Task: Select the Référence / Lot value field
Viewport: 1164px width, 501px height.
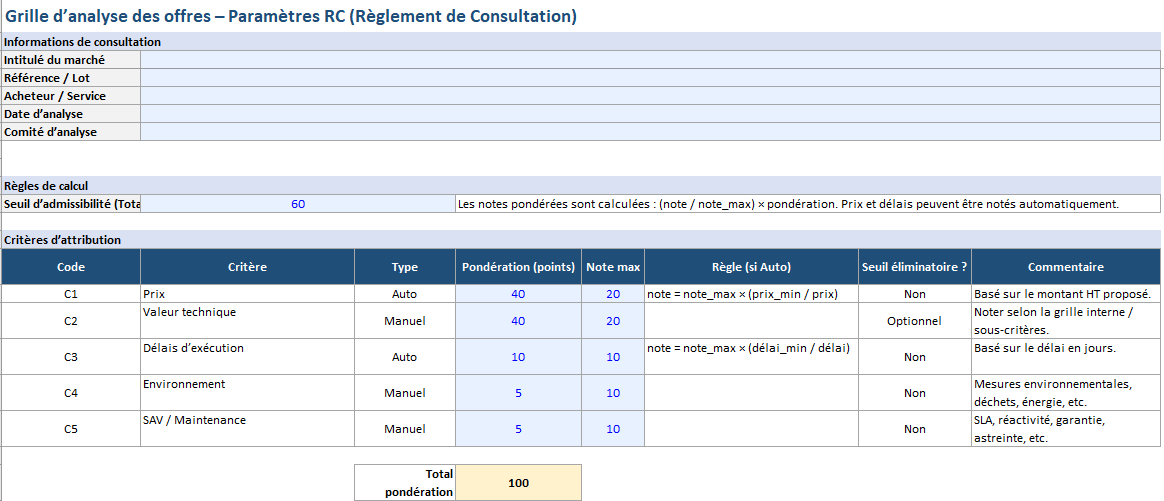Action: [650, 78]
